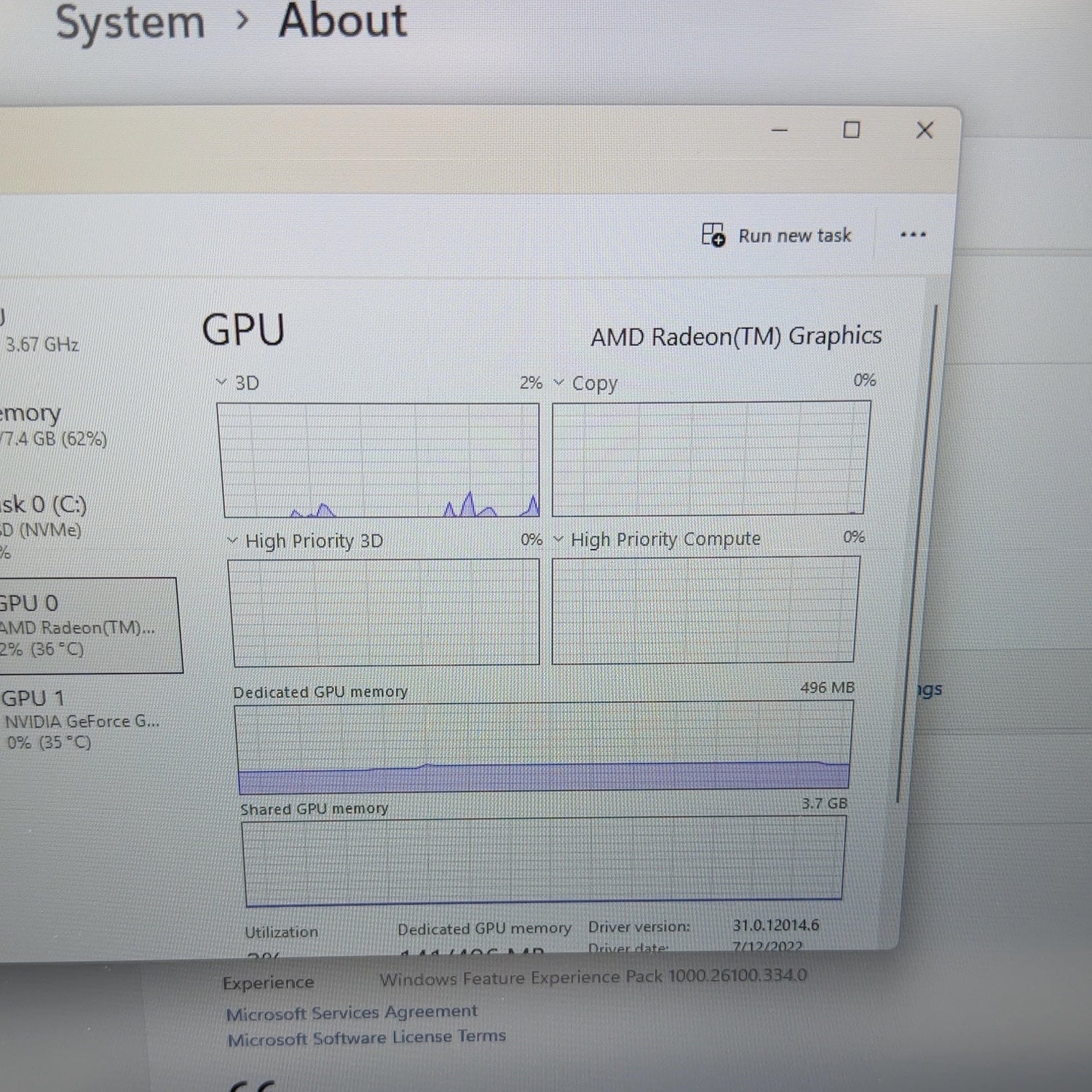The width and height of the screenshot is (1092, 1092).
Task: Click the GPU heading text
Action: pos(243,330)
